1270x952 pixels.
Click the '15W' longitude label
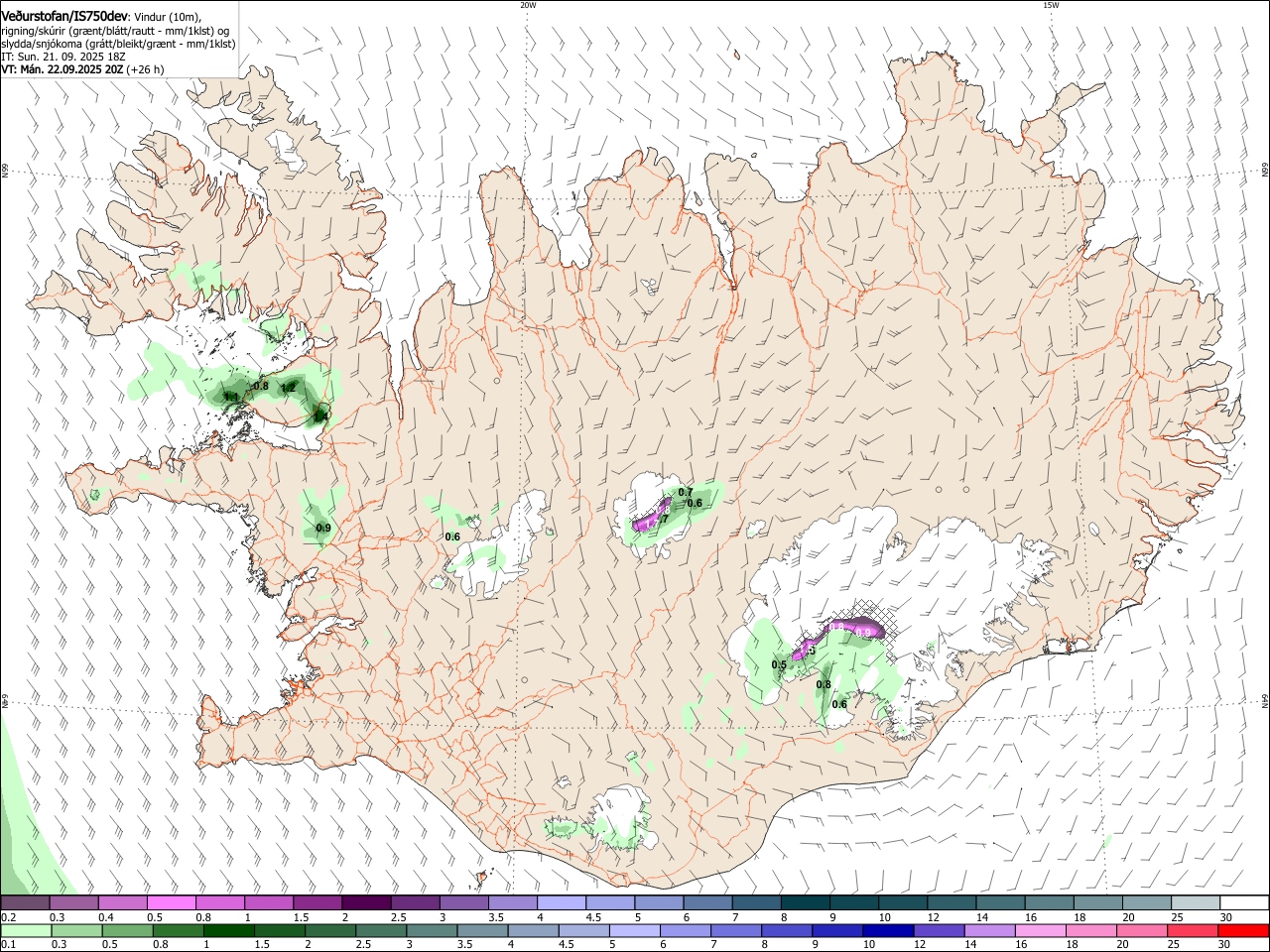click(x=1051, y=5)
